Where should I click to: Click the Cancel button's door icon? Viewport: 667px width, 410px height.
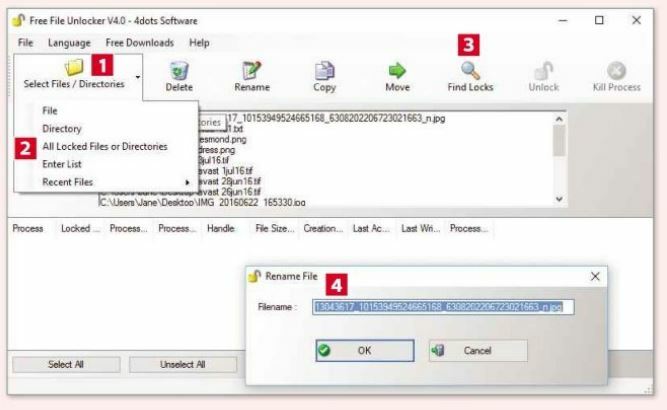tap(438, 350)
